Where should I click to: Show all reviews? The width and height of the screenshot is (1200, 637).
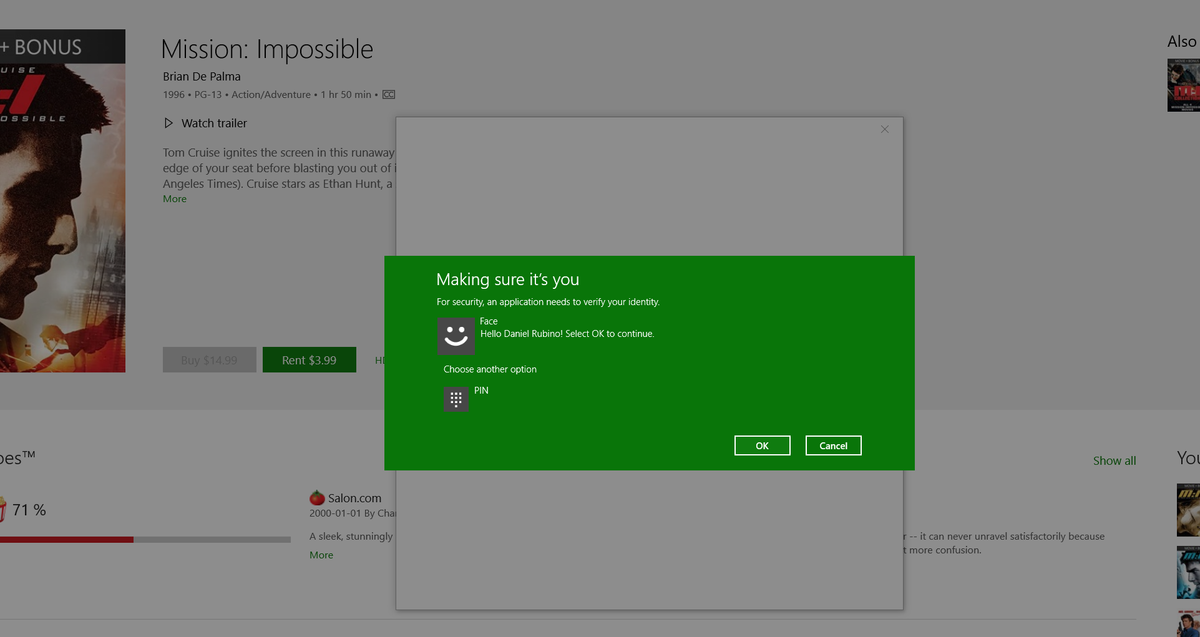[1114, 460]
